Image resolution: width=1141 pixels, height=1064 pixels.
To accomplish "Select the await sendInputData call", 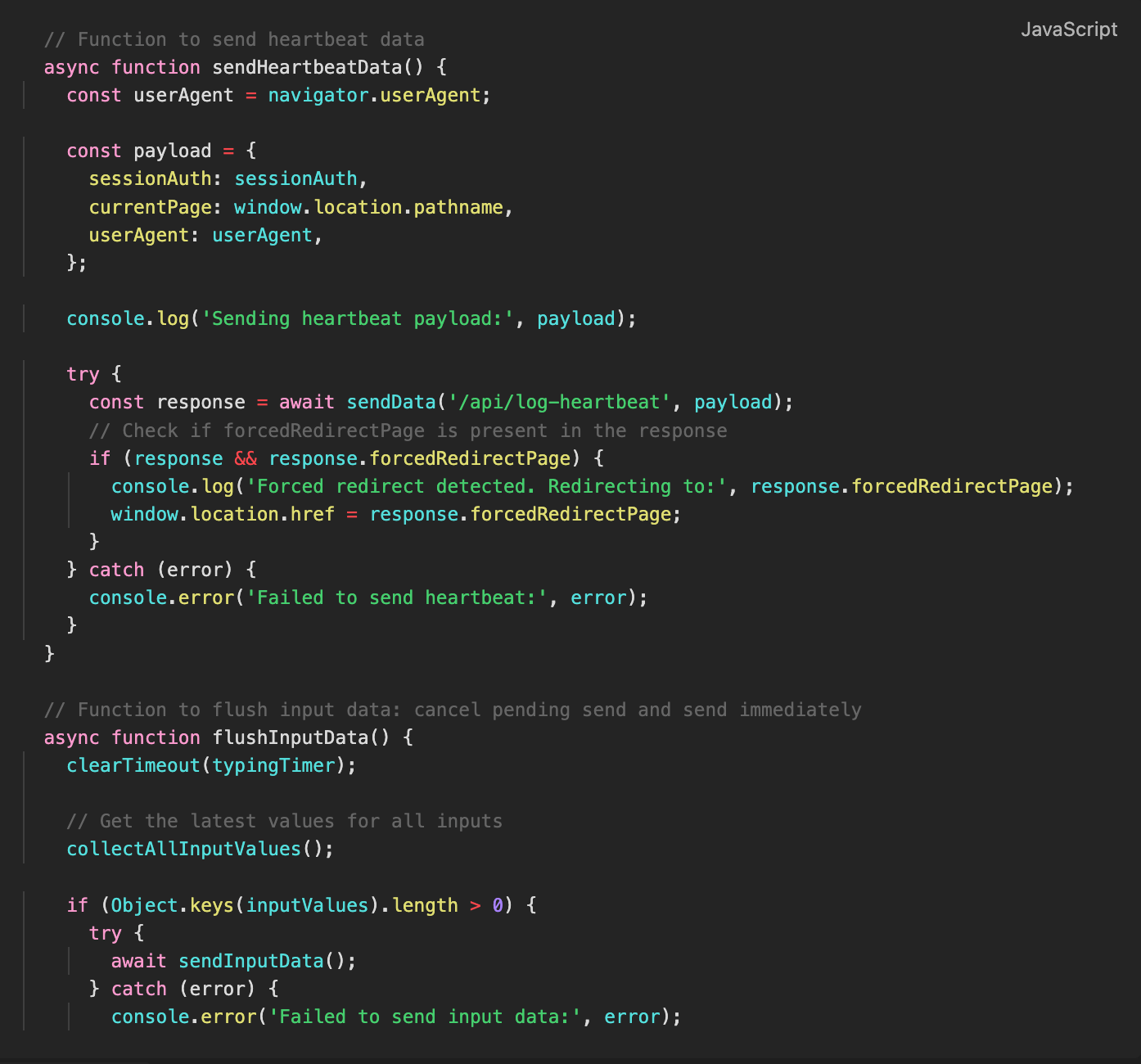I will coord(234,961).
